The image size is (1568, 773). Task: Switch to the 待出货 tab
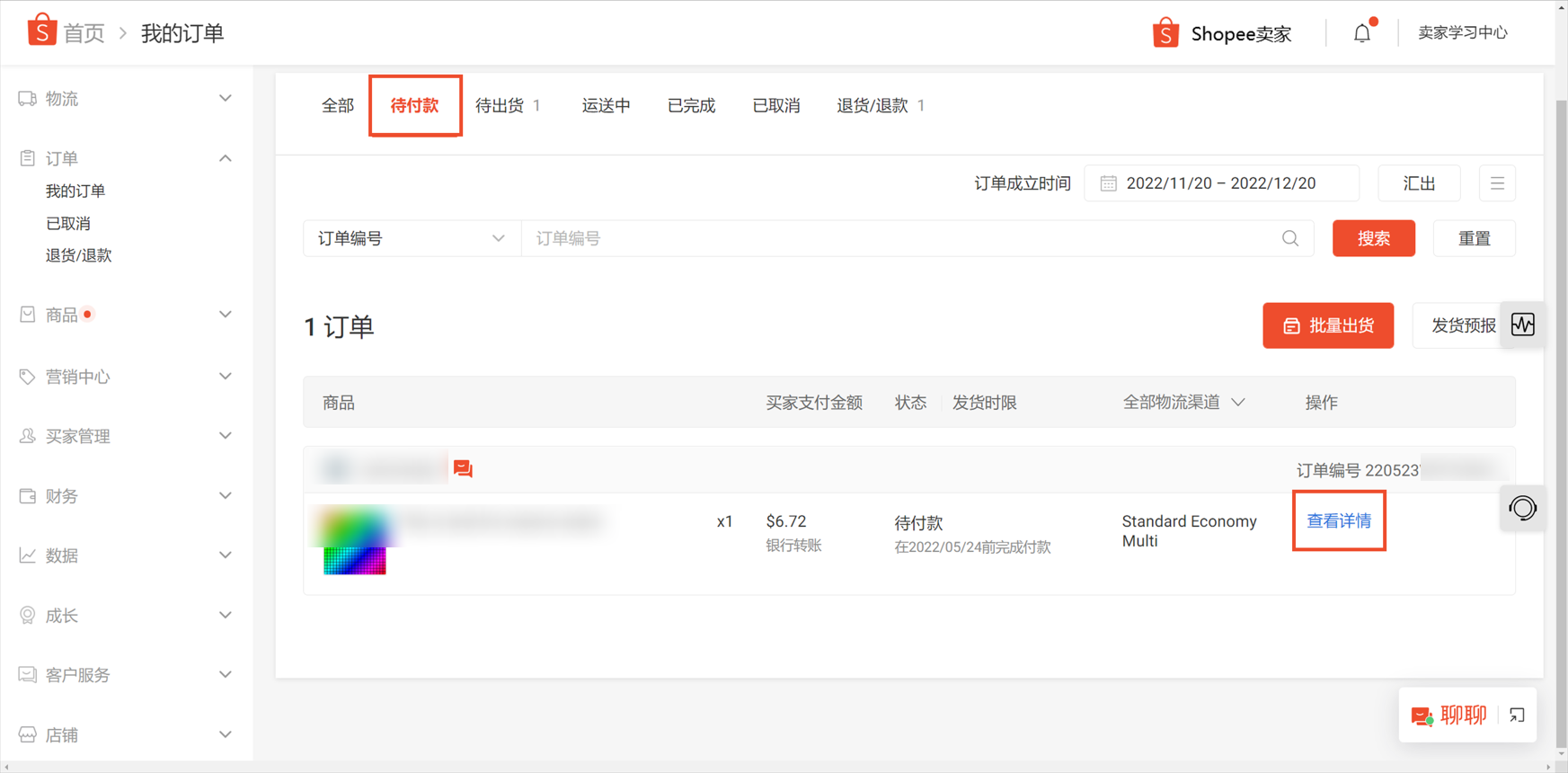click(x=508, y=106)
